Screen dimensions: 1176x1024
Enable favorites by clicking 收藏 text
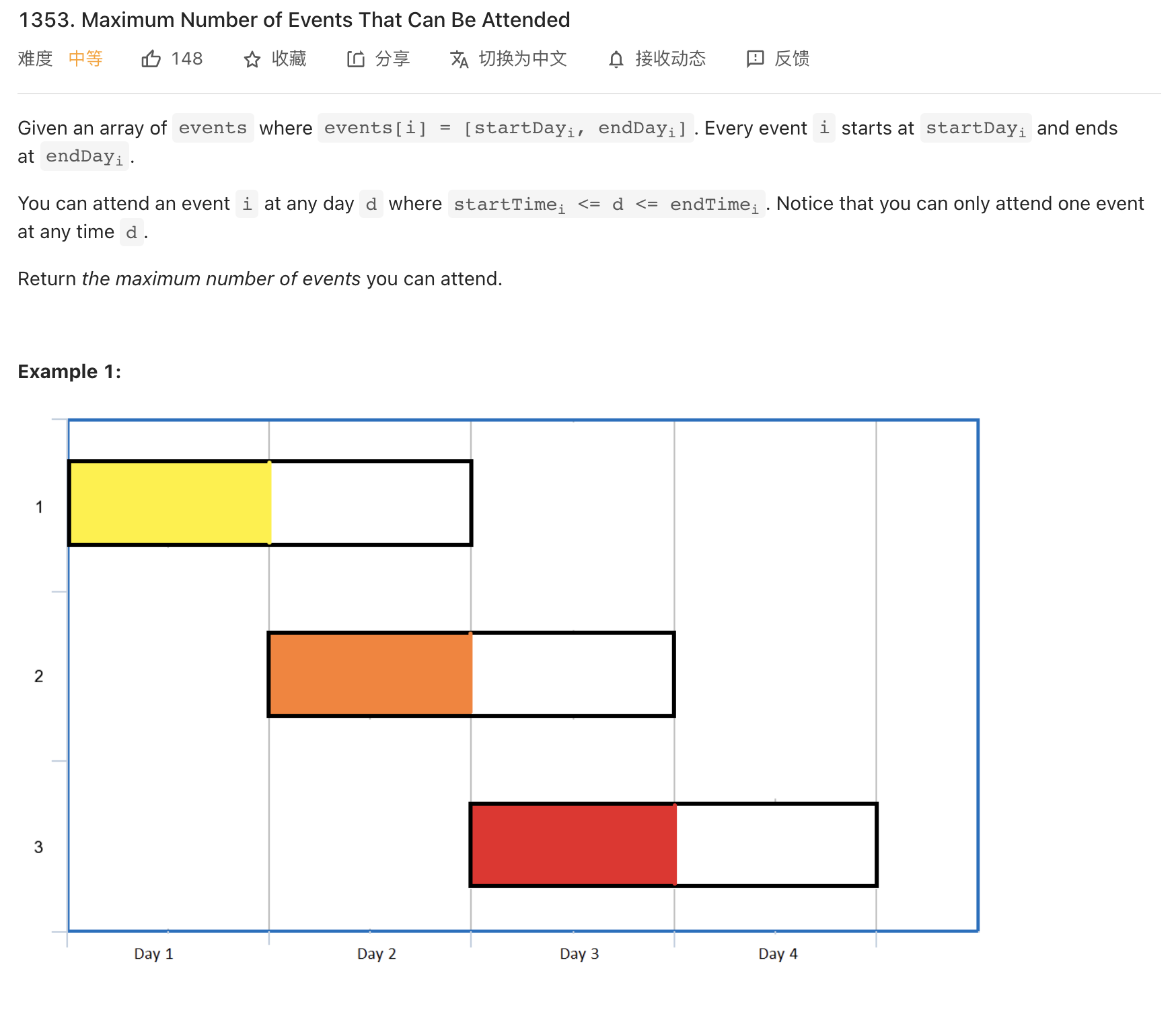[x=289, y=59]
